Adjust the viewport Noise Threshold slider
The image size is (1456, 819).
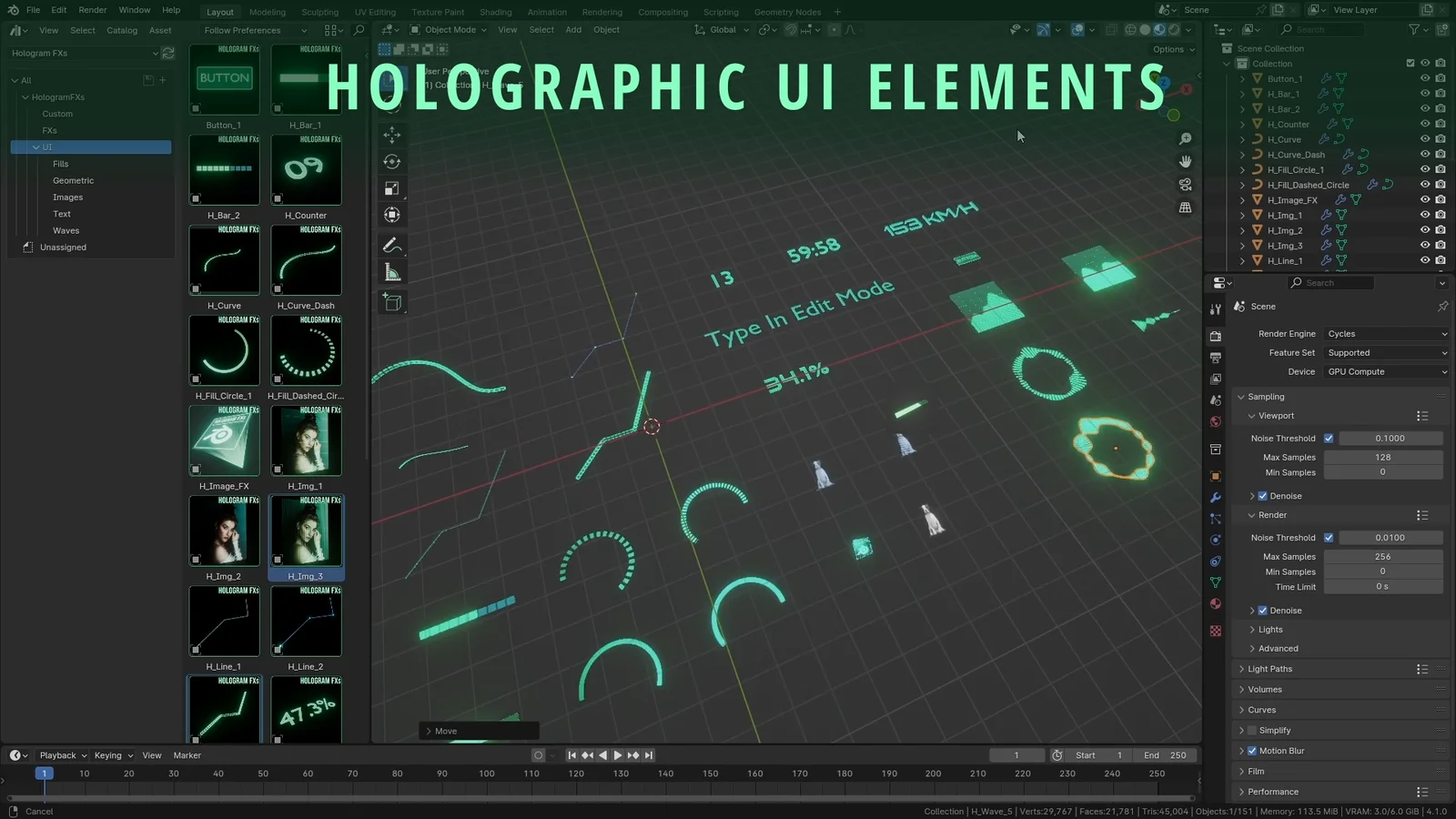(1390, 438)
